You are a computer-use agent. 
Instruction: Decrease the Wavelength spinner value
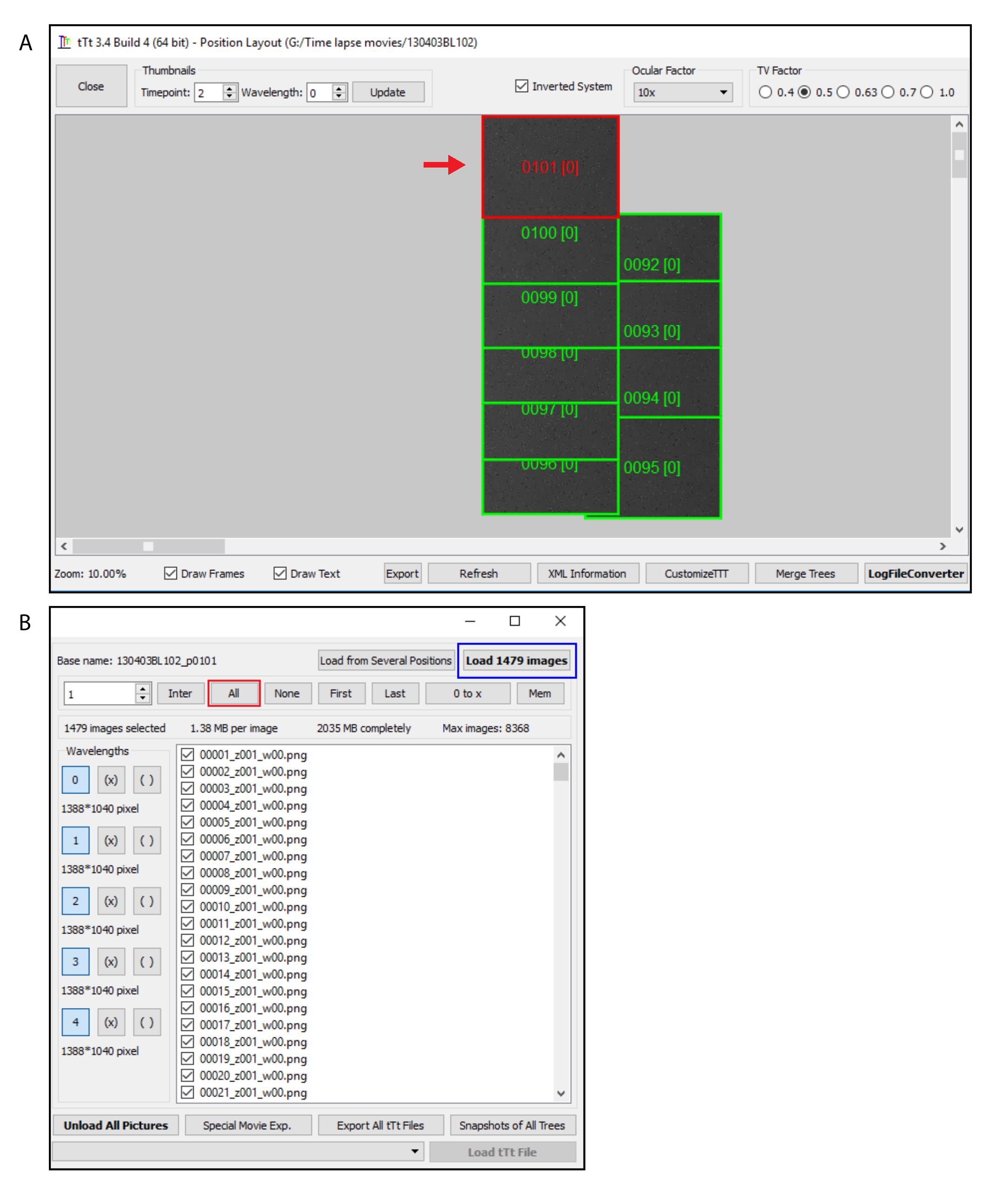click(x=339, y=96)
